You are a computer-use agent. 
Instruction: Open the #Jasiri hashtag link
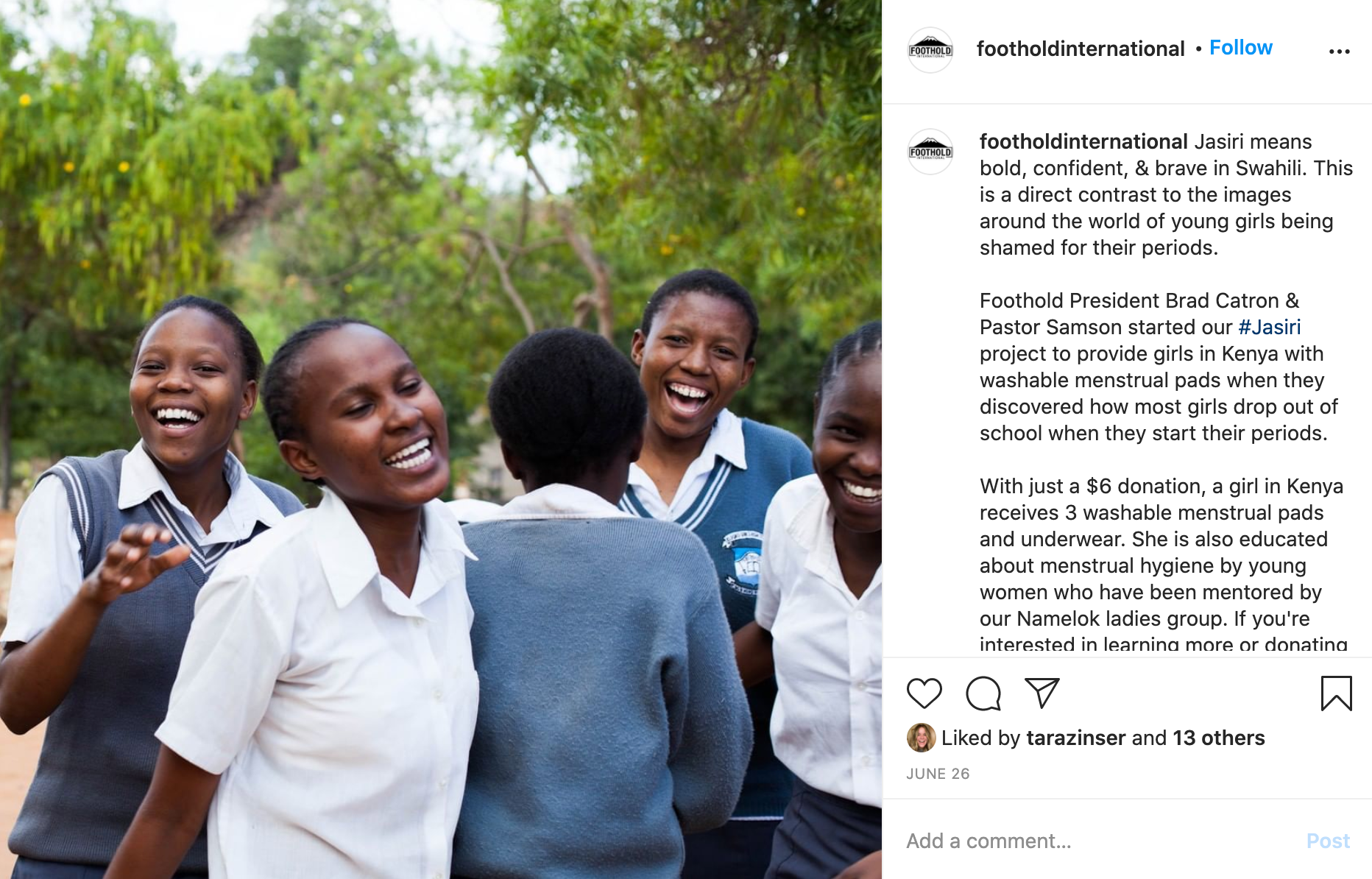tap(1269, 327)
